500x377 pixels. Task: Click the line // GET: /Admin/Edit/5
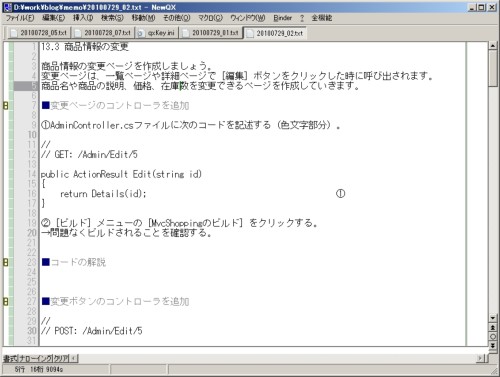click(x=89, y=155)
